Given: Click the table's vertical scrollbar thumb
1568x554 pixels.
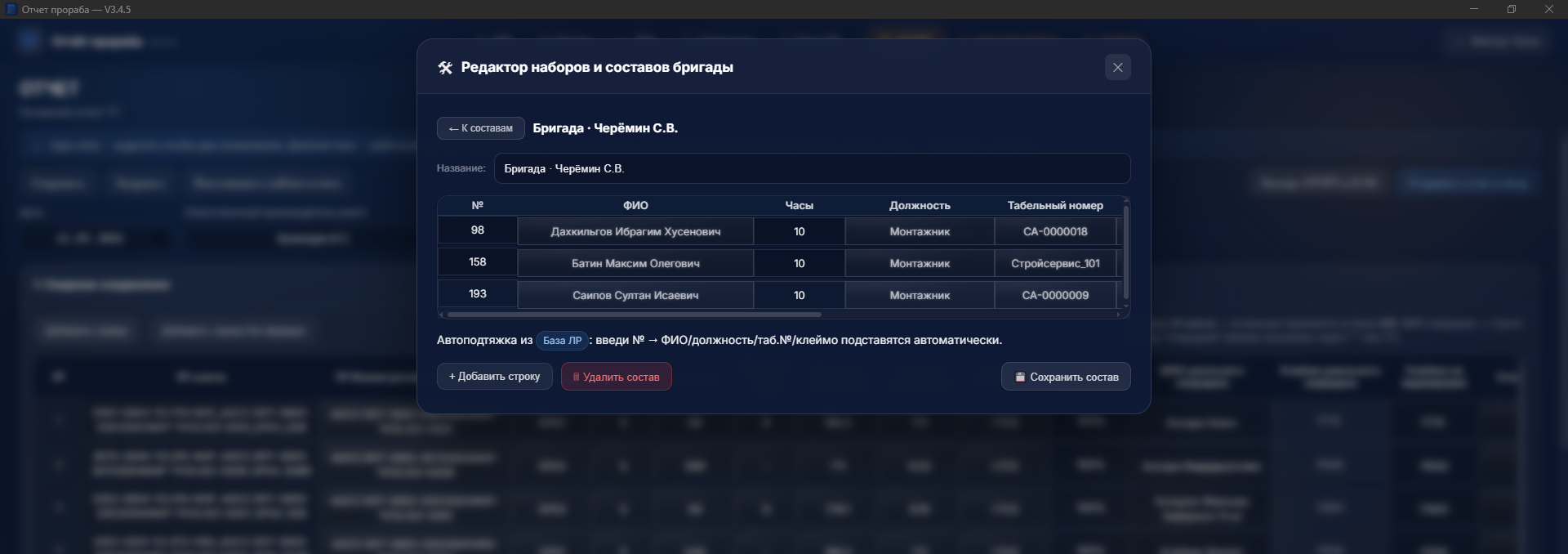Looking at the screenshot, I should [x=1126, y=252].
